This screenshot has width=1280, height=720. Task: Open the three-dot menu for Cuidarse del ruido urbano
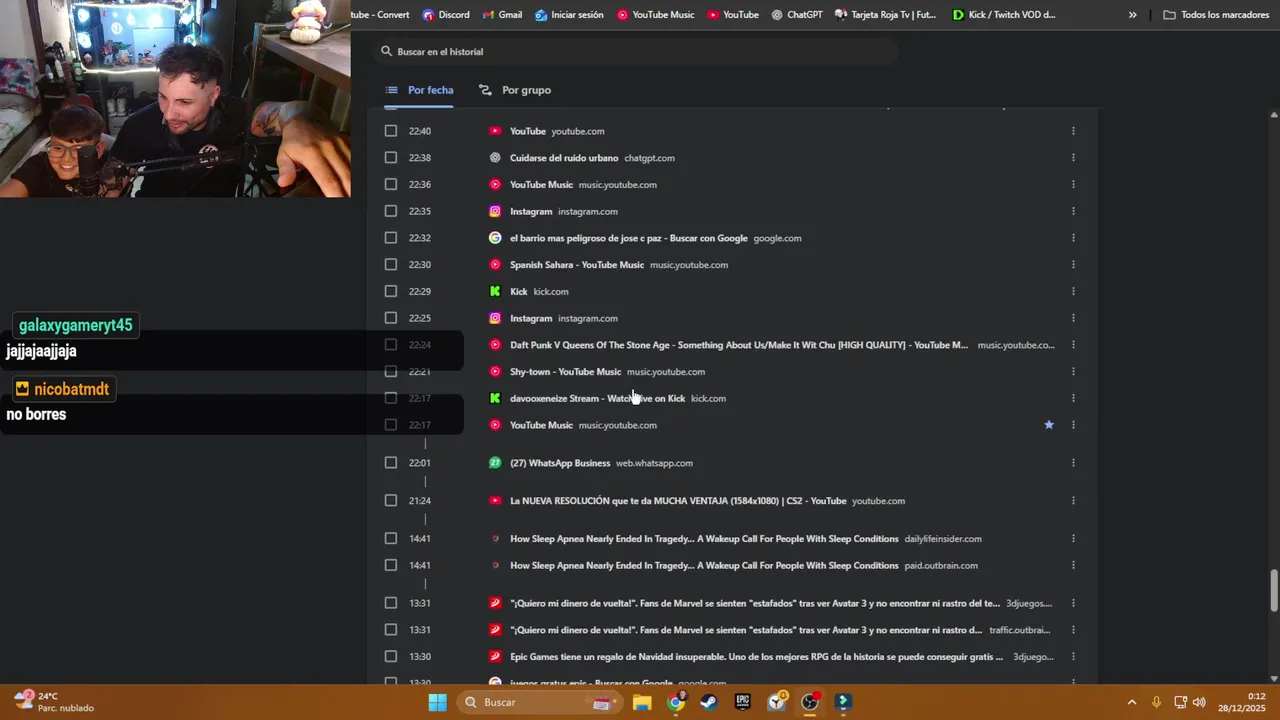1073,158
